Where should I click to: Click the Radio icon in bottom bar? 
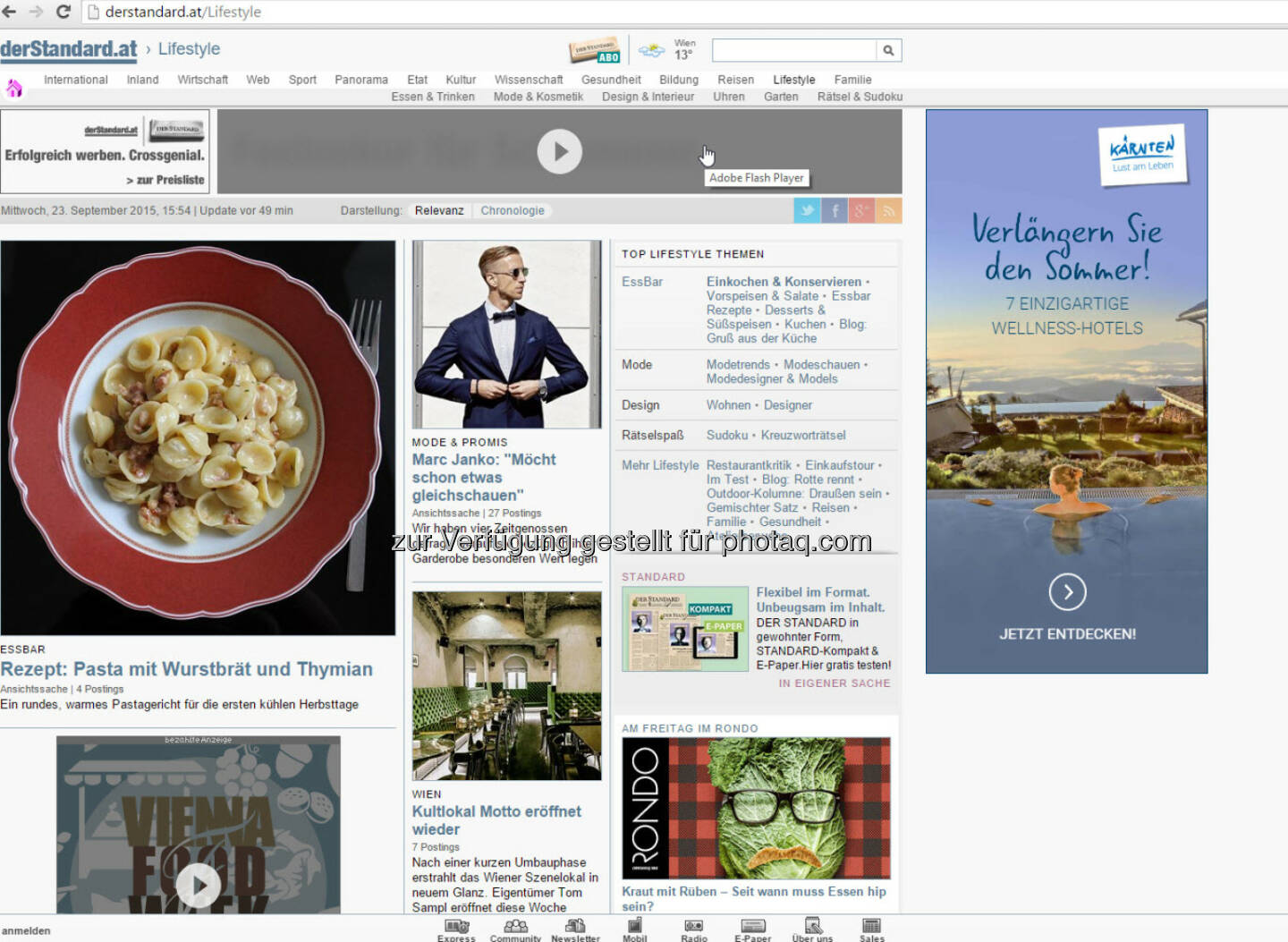tap(693, 928)
